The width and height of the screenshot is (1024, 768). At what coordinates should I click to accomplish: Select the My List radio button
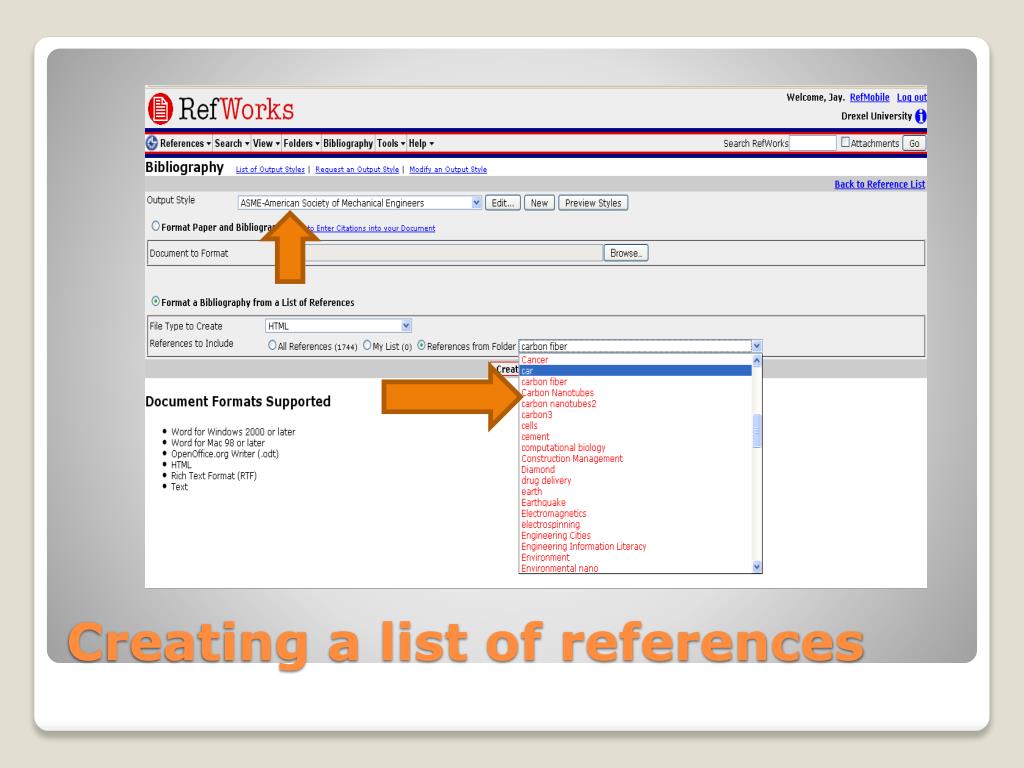[x=367, y=345]
